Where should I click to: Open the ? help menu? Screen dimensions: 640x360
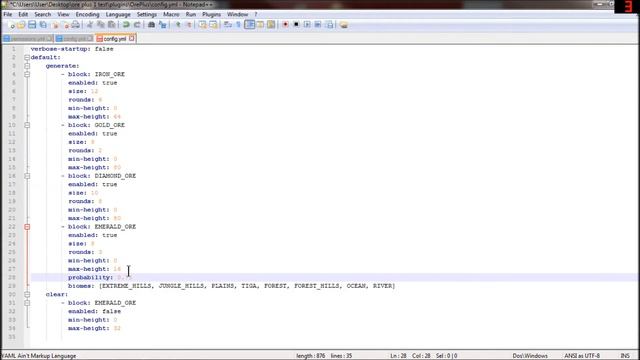pos(256,14)
